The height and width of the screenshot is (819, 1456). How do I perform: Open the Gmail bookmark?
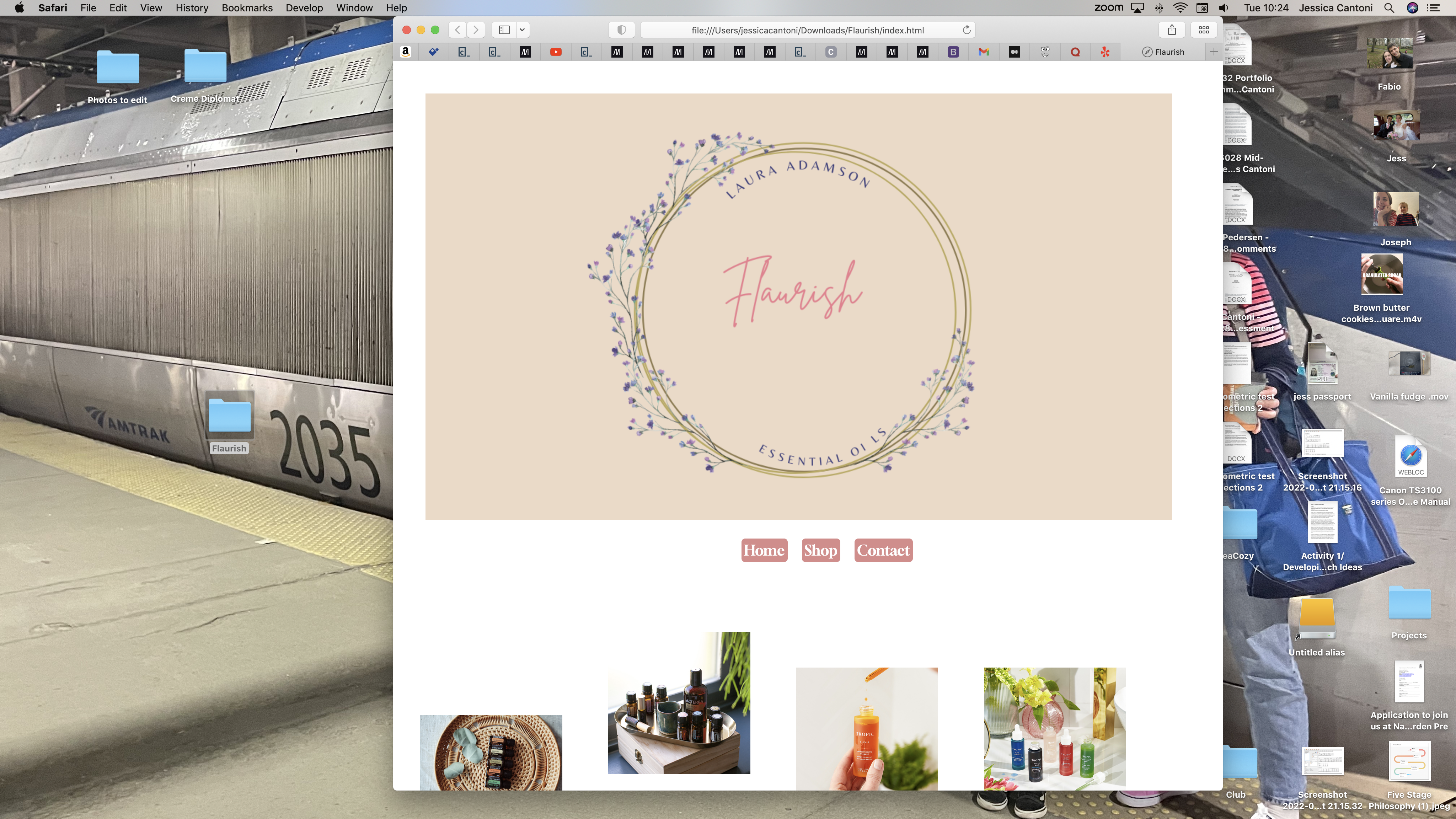pyautogui.click(x=984, y=52)
